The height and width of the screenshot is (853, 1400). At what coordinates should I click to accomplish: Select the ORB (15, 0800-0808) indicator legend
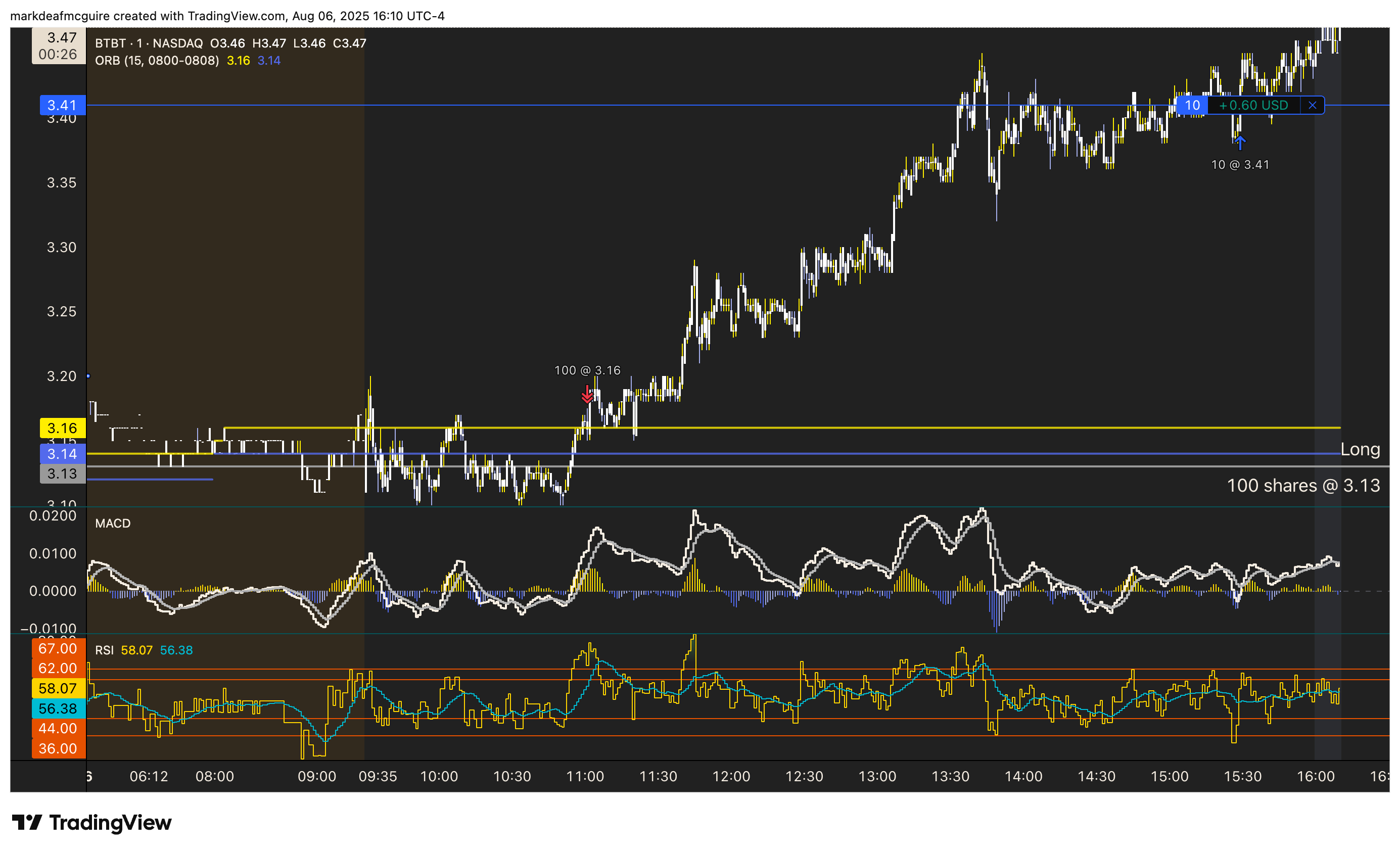[157, 60]
